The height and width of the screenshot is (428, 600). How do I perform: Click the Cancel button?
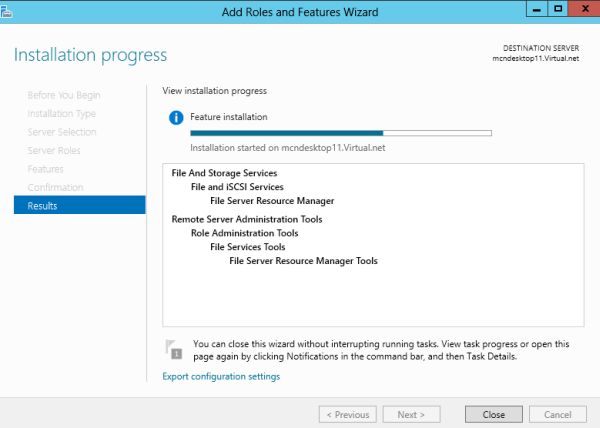[558, 415]
